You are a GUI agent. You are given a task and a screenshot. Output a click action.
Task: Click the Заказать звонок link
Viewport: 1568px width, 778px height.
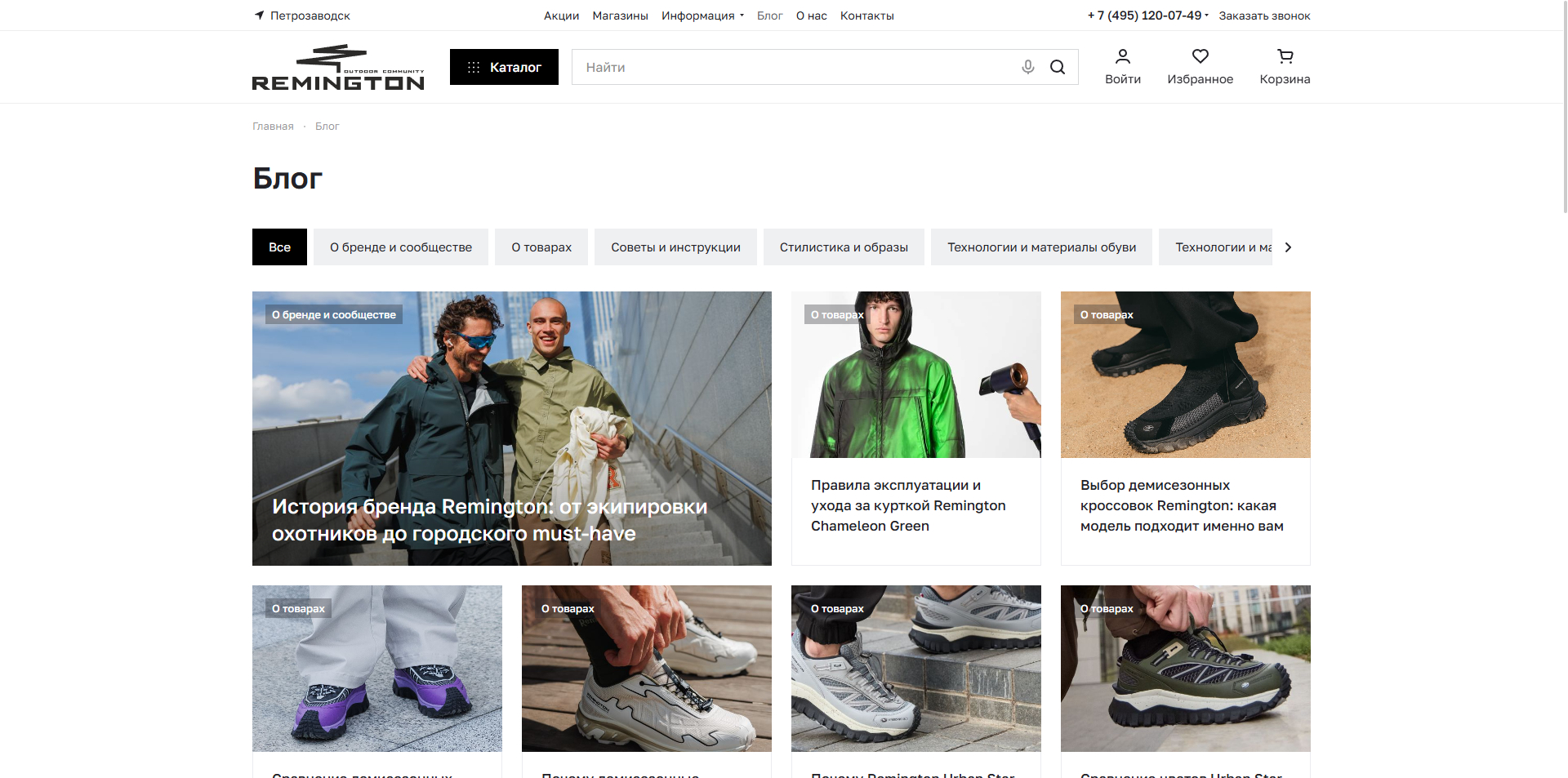1264,16
